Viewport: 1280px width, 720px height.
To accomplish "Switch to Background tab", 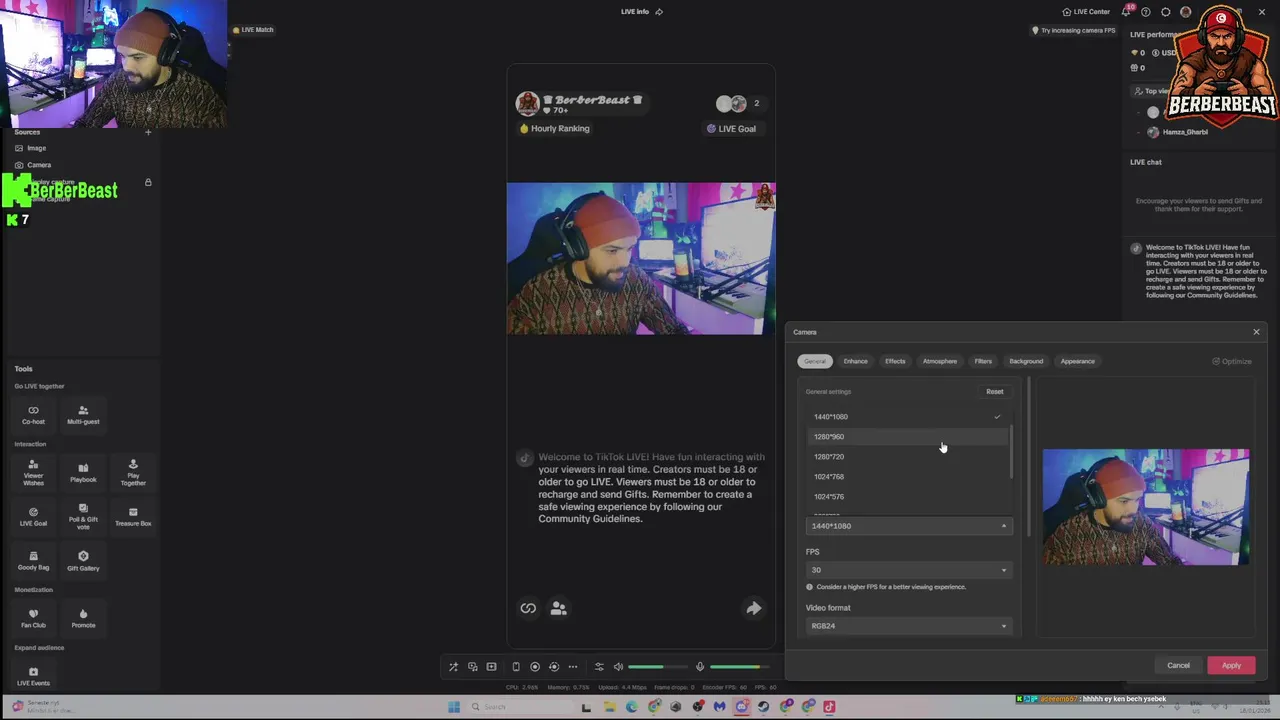I will (1026, 361).
